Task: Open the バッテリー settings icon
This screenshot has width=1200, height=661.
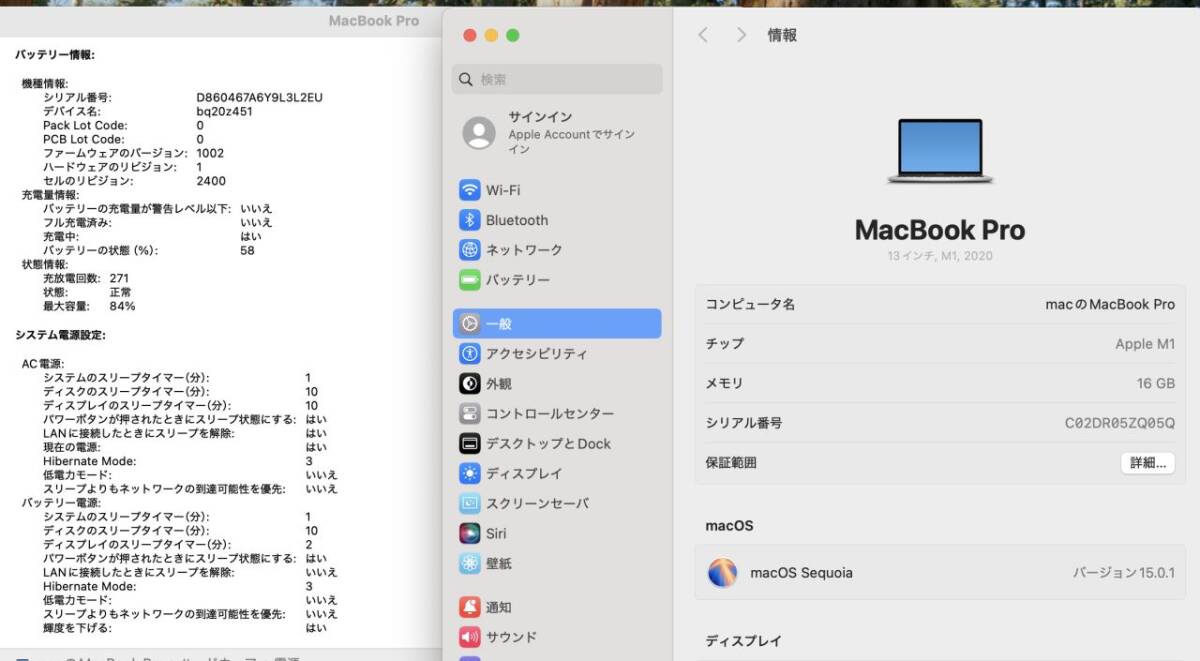Action: [470, 280]
